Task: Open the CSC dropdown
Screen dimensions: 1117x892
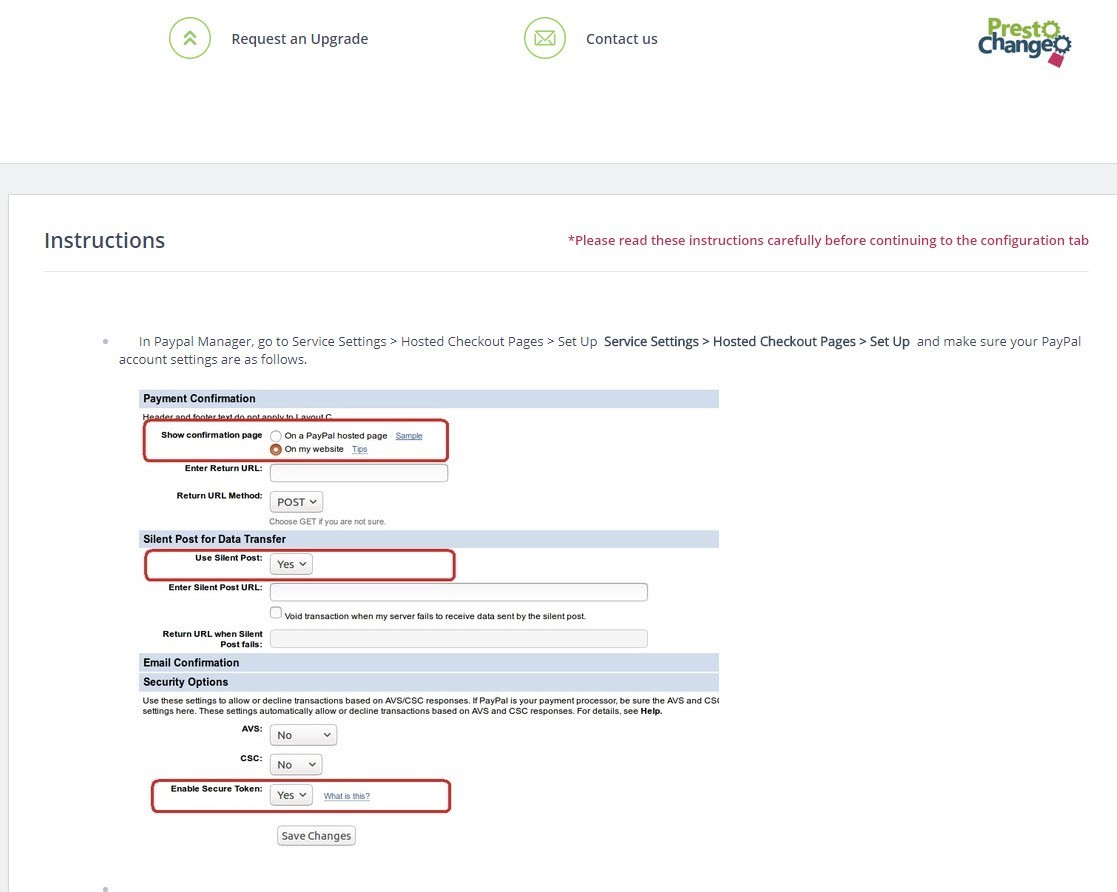Action: (296, 764)
